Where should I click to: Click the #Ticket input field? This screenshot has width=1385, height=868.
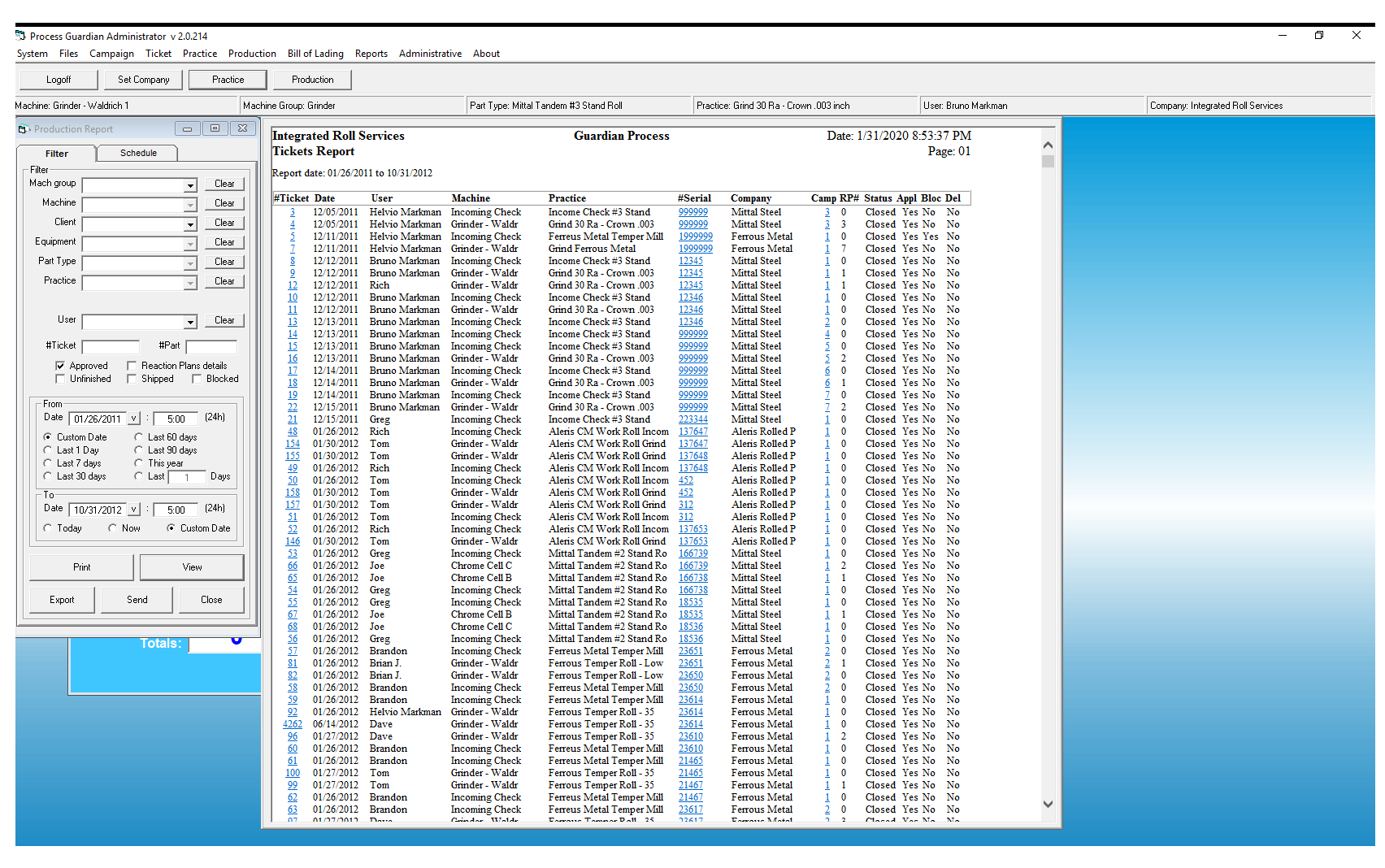pos(111,347)
